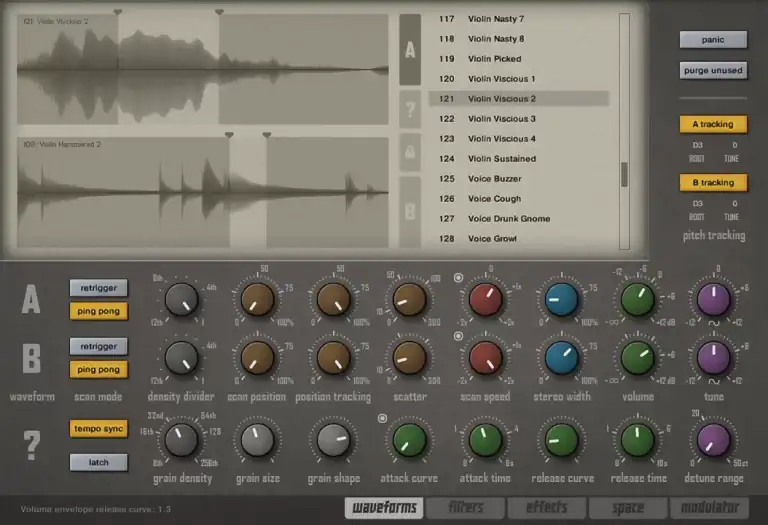The height and width of the screenshot is (525, 768).
Task: Click the density divider knob for A
Action: [x=181, y=300]
